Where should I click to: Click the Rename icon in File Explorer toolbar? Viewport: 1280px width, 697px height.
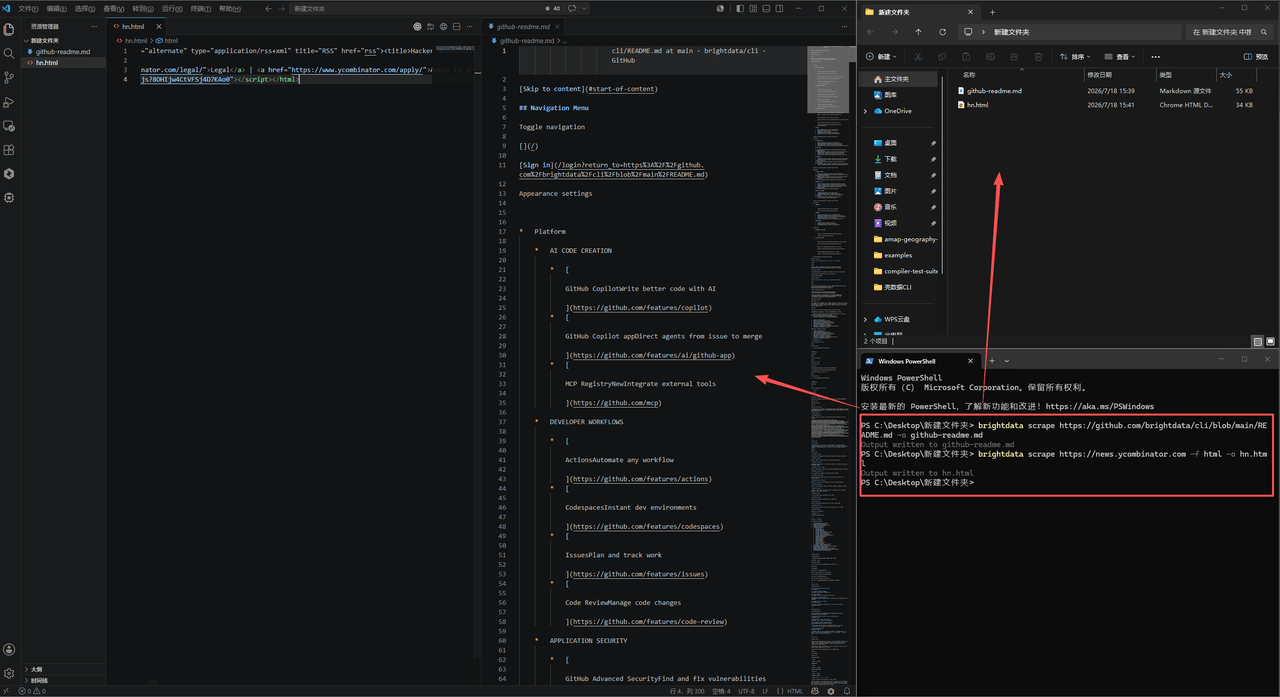(990, 57)
